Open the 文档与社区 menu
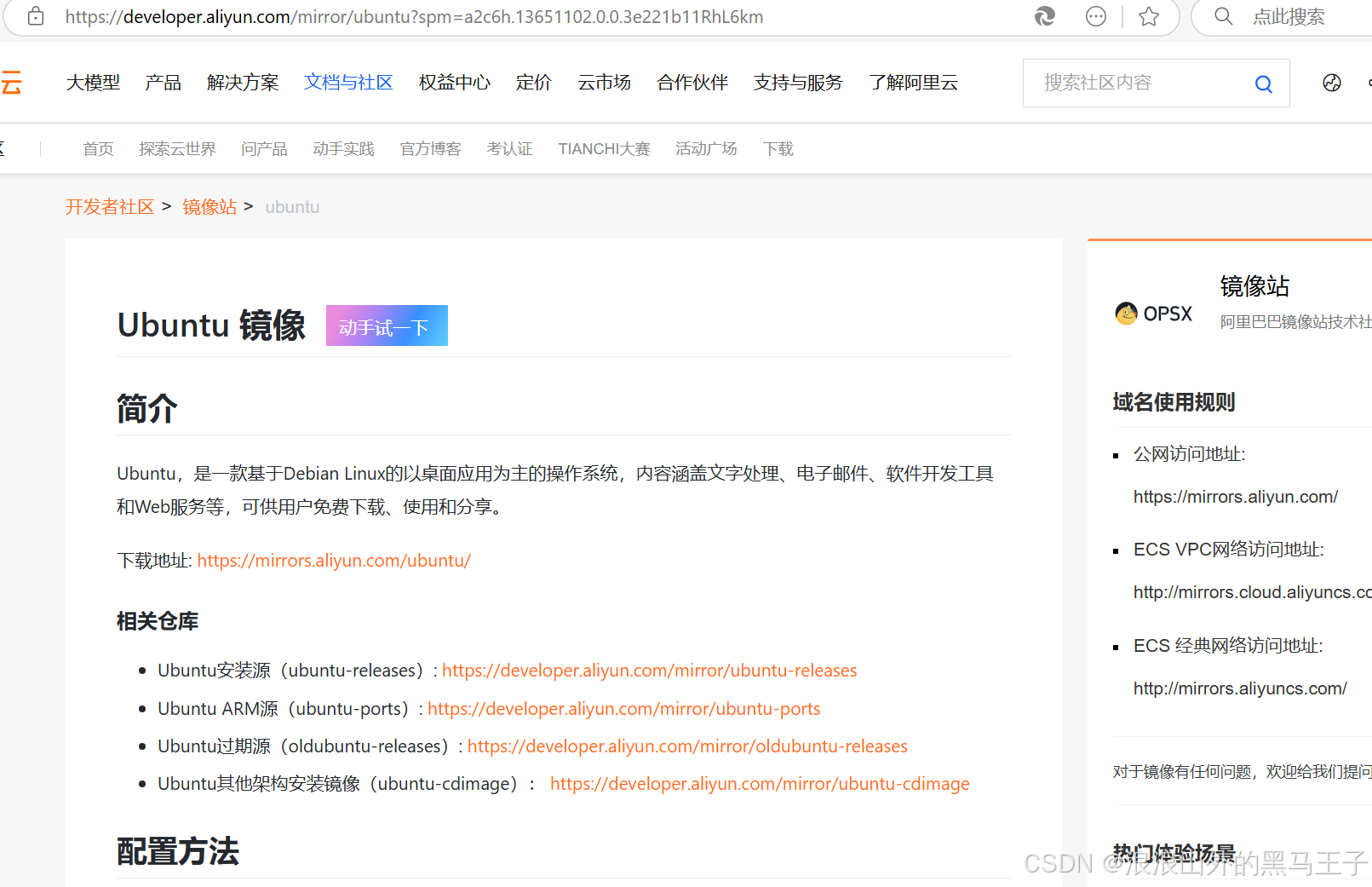This screenshot has height=887, width=1372. click(x=348, y=83)
